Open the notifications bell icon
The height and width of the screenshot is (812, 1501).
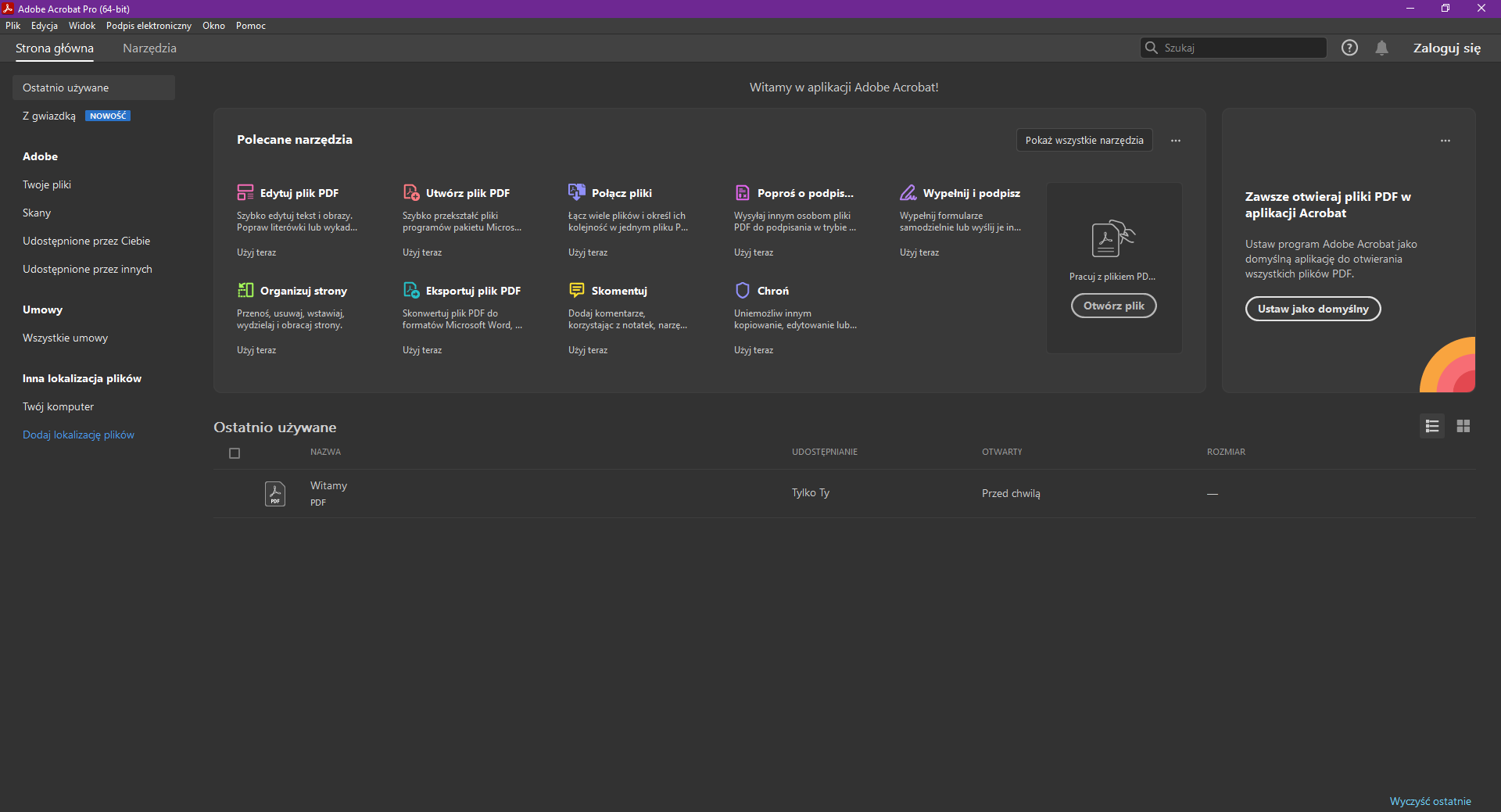coord(1382,48)
